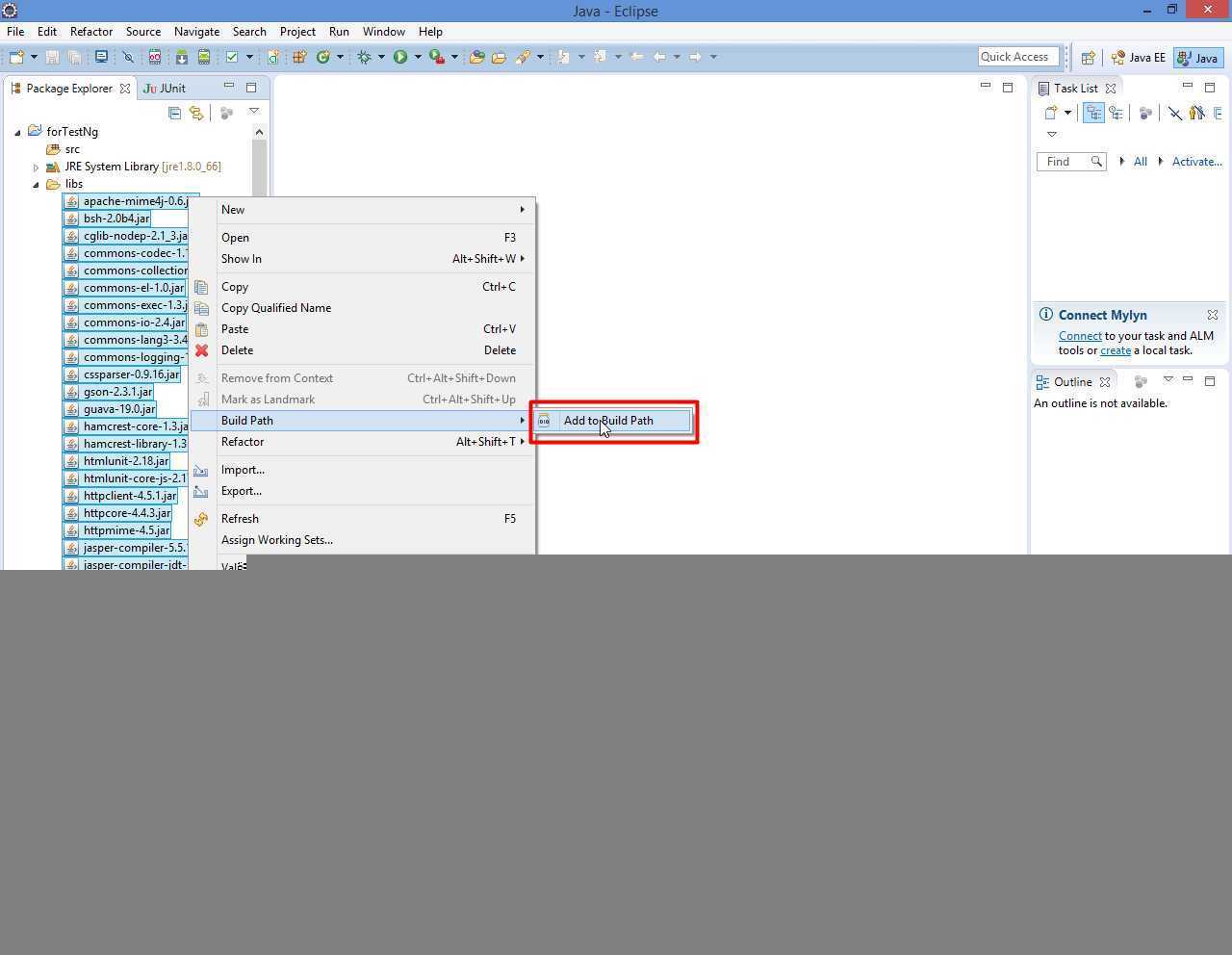Toggle Scheduled presentation in Task List
1232x955 pixels.
(x=1116, y=113)
